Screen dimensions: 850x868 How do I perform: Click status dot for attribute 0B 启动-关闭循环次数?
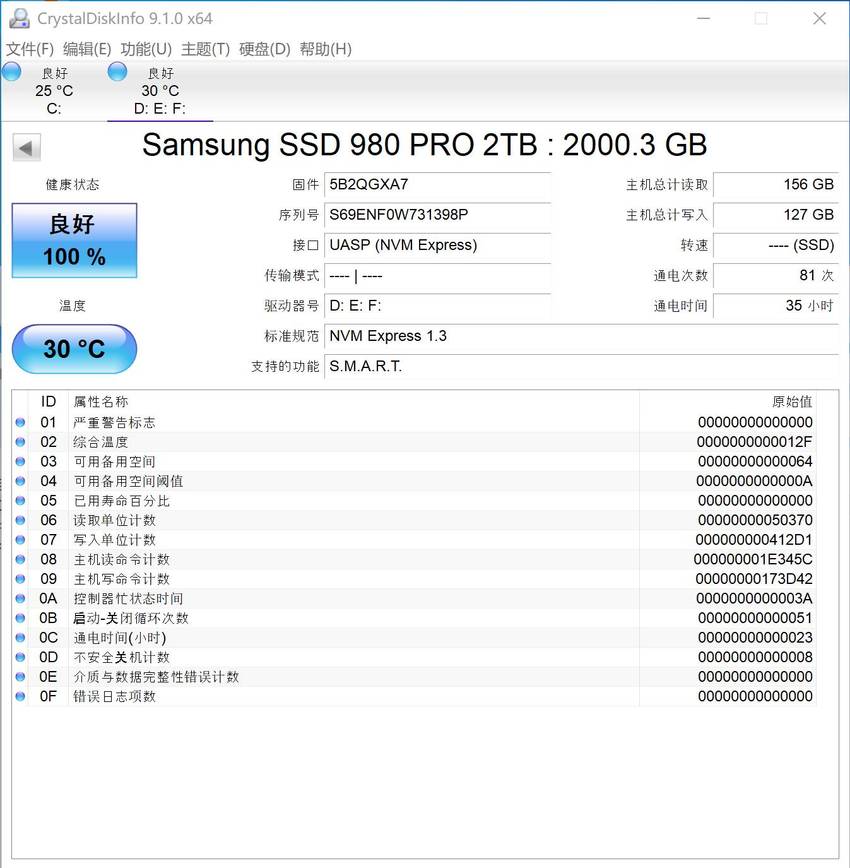click(x=20, y=618)
